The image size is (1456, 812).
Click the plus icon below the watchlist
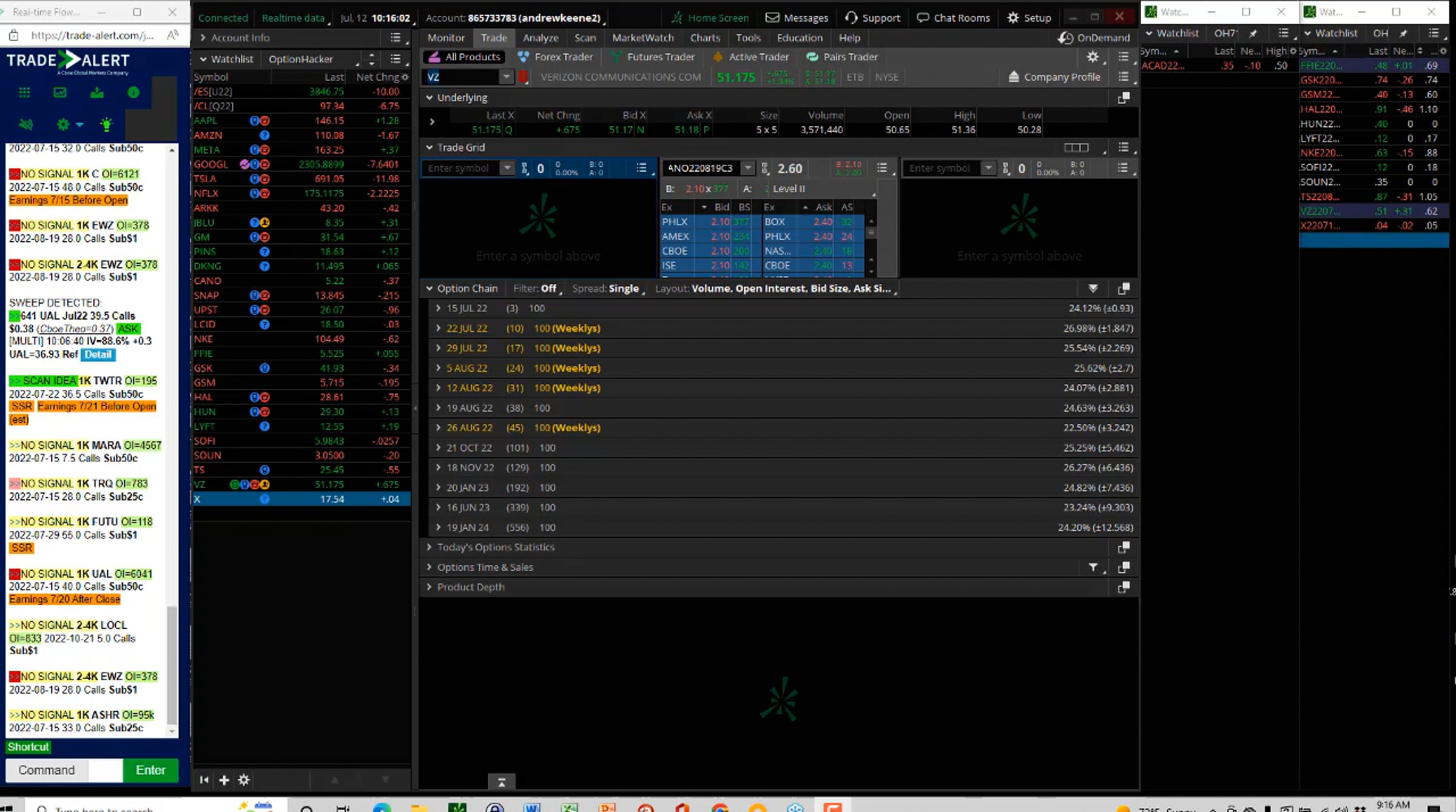pos(224,780)
